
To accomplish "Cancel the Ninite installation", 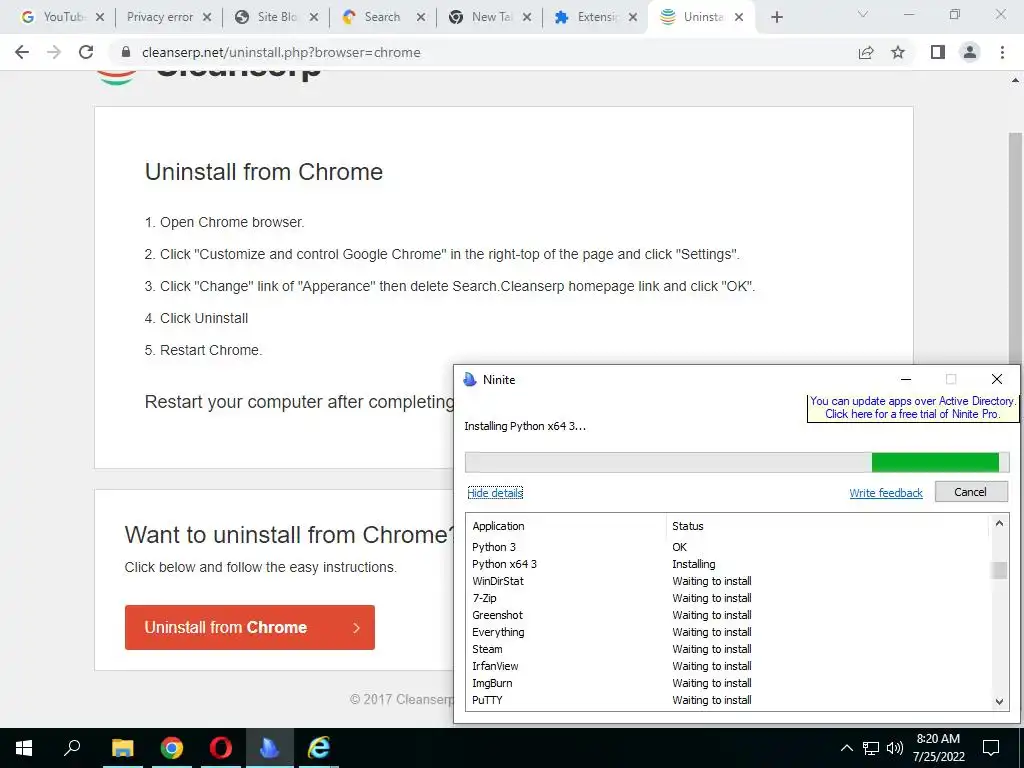I will point(970,492).
